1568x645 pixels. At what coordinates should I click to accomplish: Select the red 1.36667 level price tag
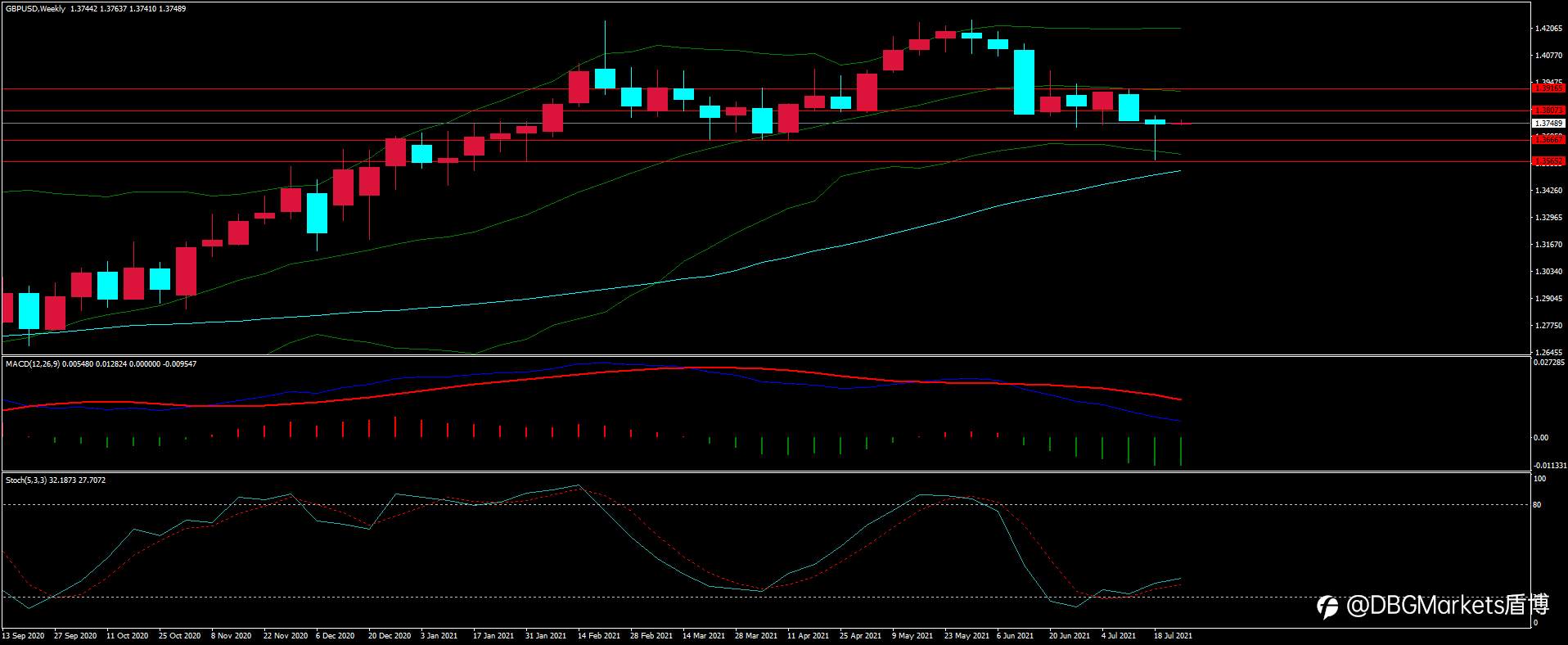pyautogui.click(x=1548, y=140)
